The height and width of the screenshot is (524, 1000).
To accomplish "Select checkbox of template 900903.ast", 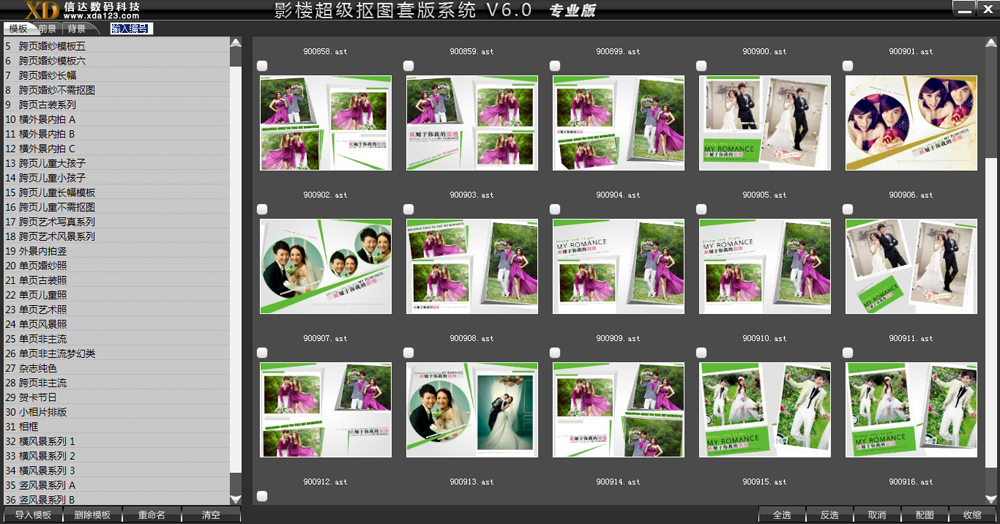I will [409, 209].
